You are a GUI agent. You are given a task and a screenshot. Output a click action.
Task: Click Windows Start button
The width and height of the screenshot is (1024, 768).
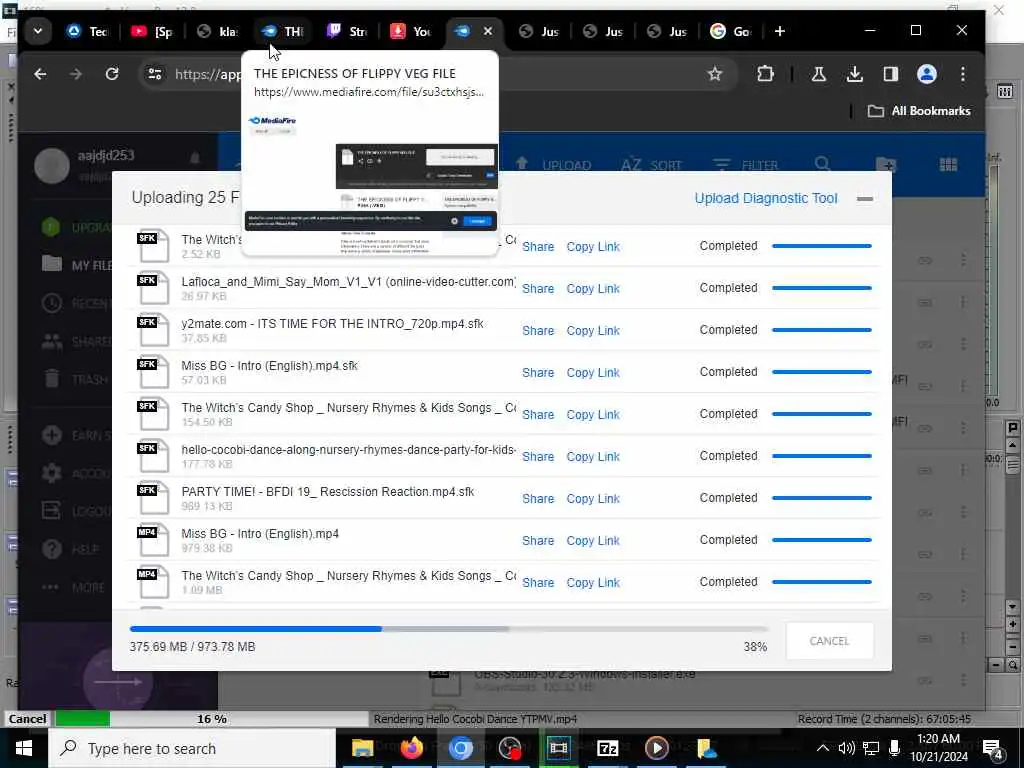tap(24, 748)
